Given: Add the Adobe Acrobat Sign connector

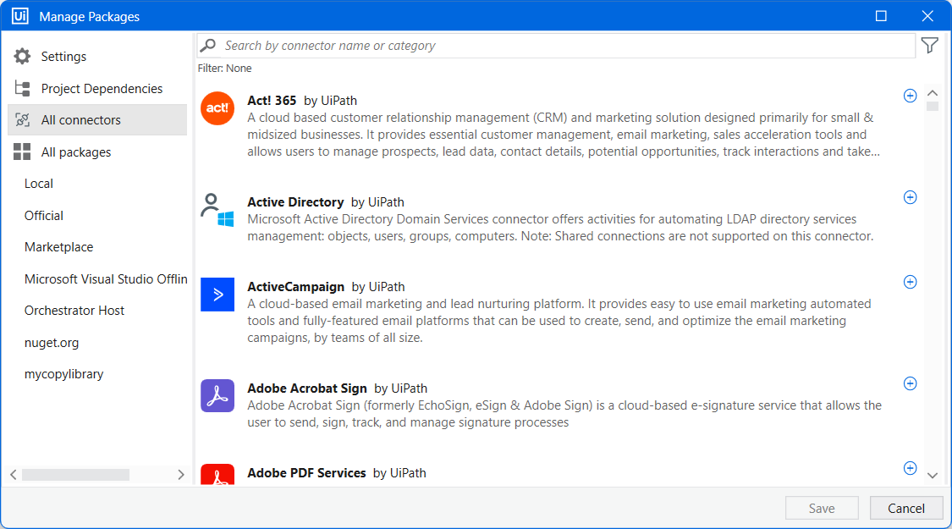Looking at the screenshot, I should point(910,383).
